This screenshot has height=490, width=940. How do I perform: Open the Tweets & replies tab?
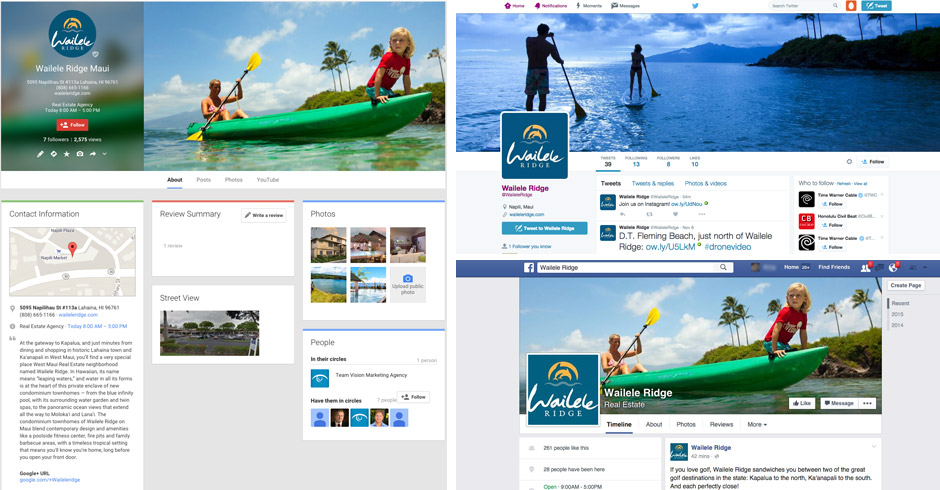tap(653, 184)
